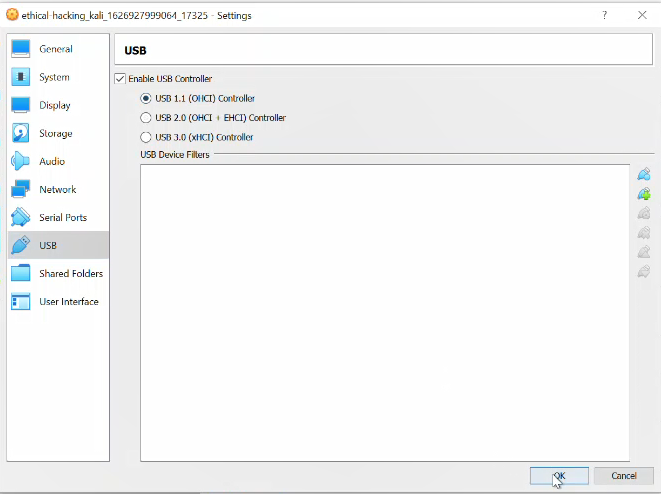Image resolution: width=661 pixels, height=494 pixels.
Task: Click the USB plug sidebar icon
Action: [20, 245]
